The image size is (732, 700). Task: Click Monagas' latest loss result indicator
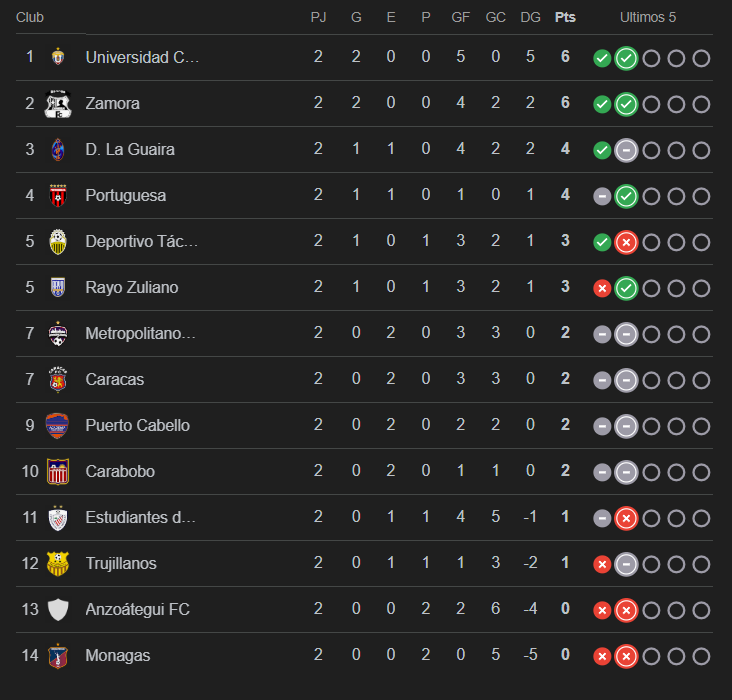click(626, 656)
